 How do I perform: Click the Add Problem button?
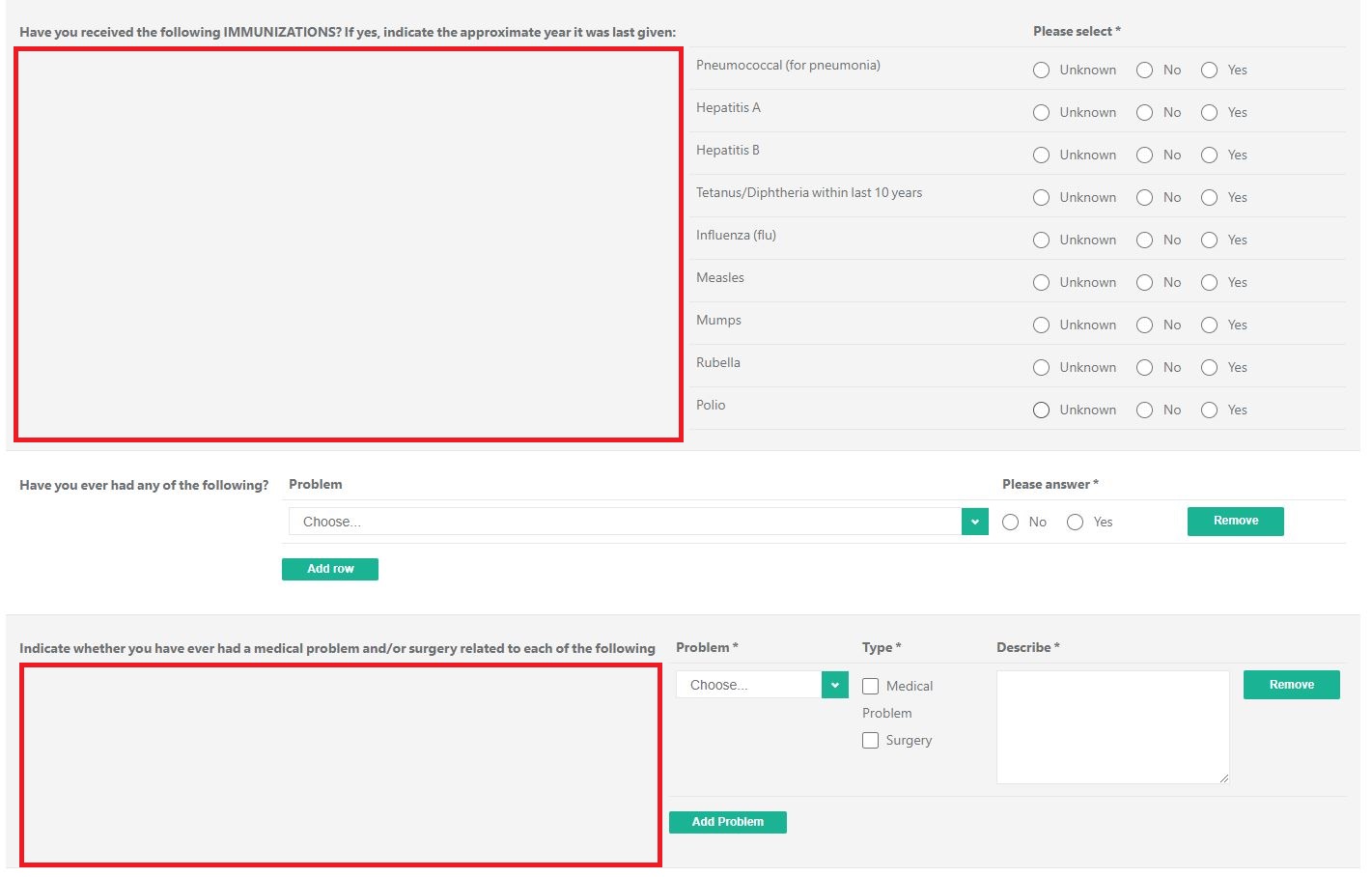coord(728,822)
